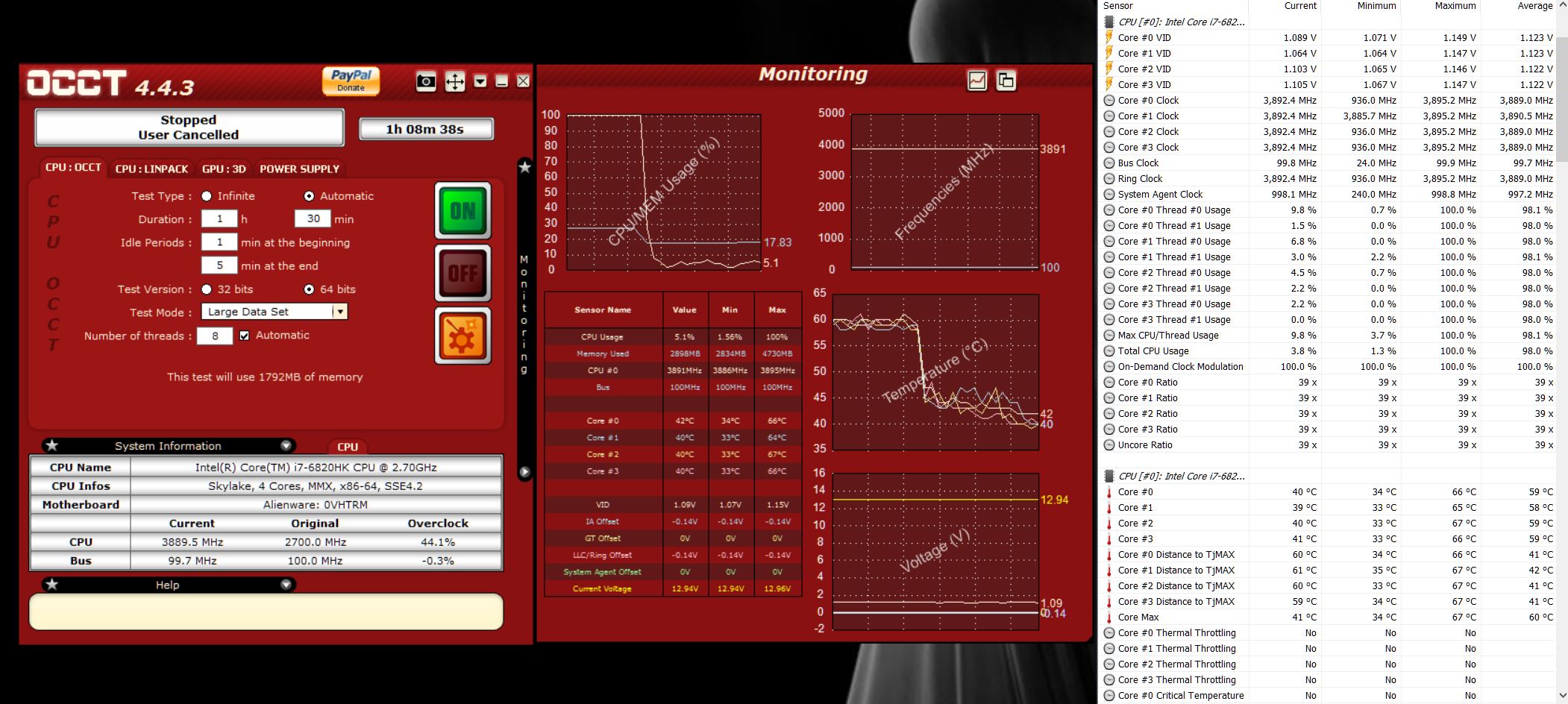Click the Total CPU Usage sensor icon
The height and width of the screenshot is (704, 1568).
[x=1109, y=351]
